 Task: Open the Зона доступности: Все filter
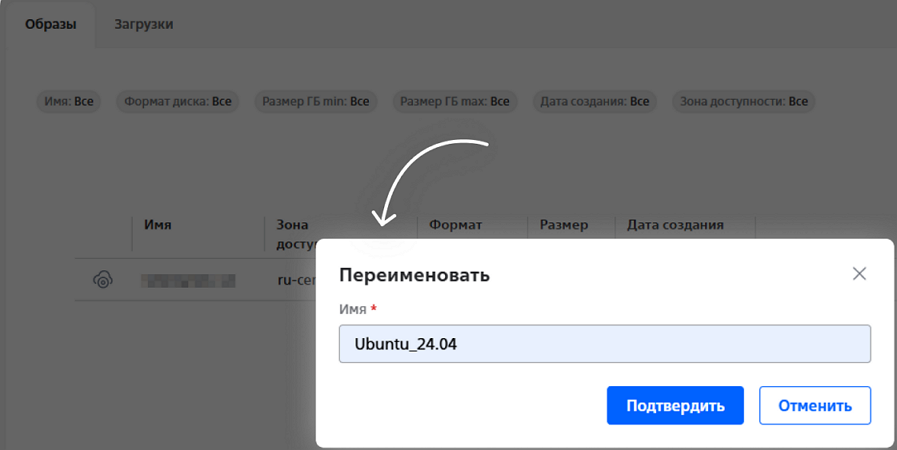pos(743,102)
